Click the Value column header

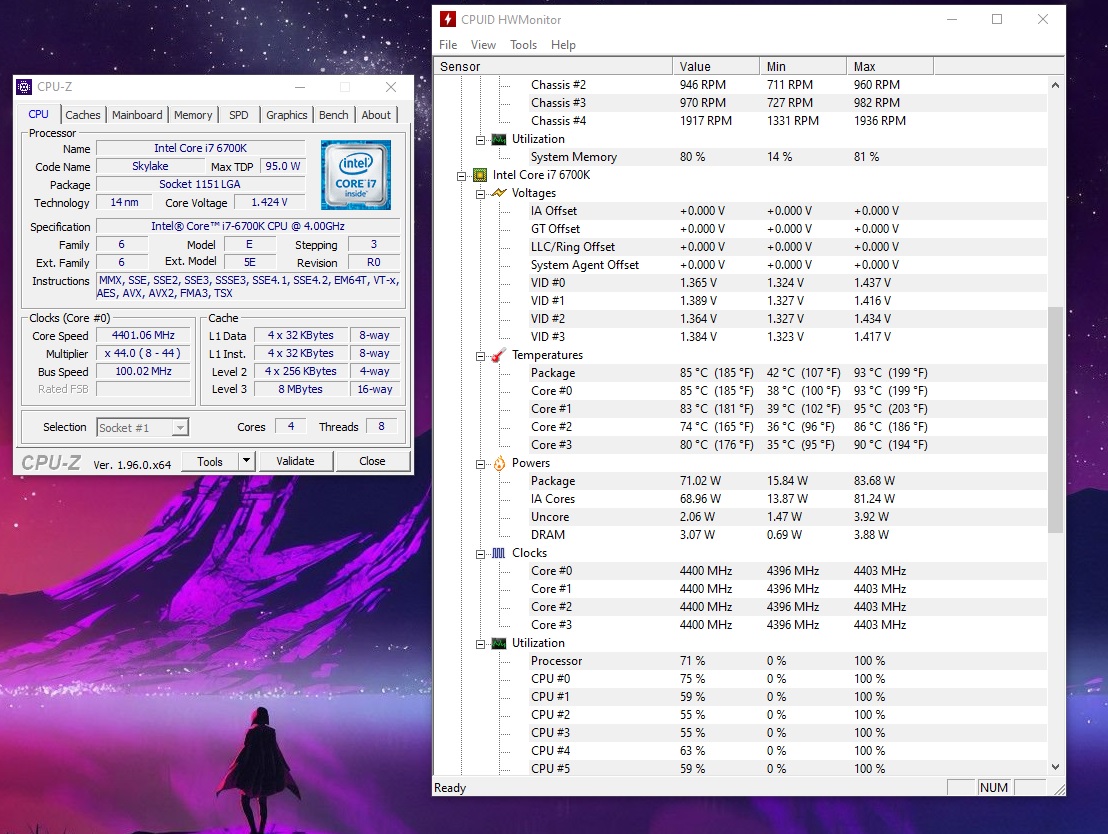click(716, 66)
